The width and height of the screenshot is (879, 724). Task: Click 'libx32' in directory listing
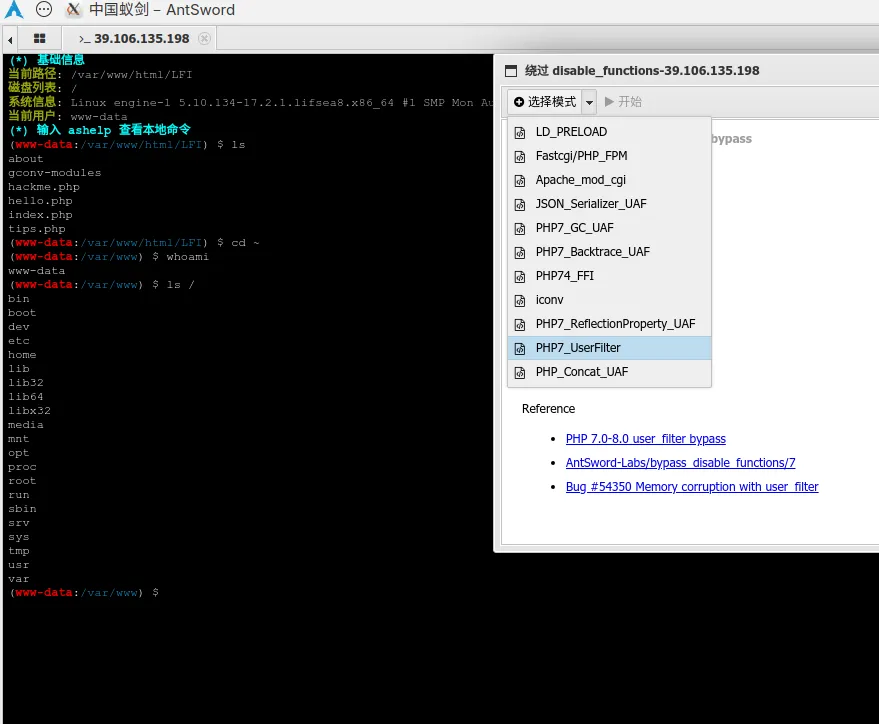tap(29, 411)
